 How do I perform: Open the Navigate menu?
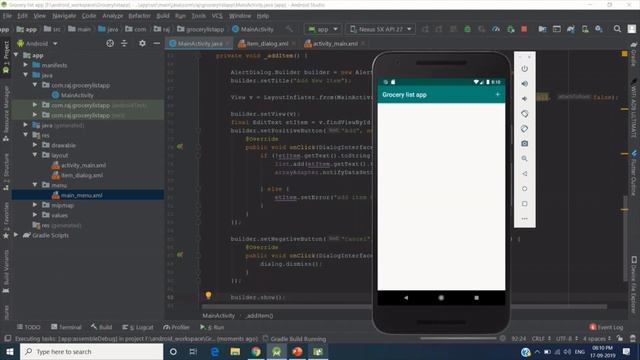(64, 16)
